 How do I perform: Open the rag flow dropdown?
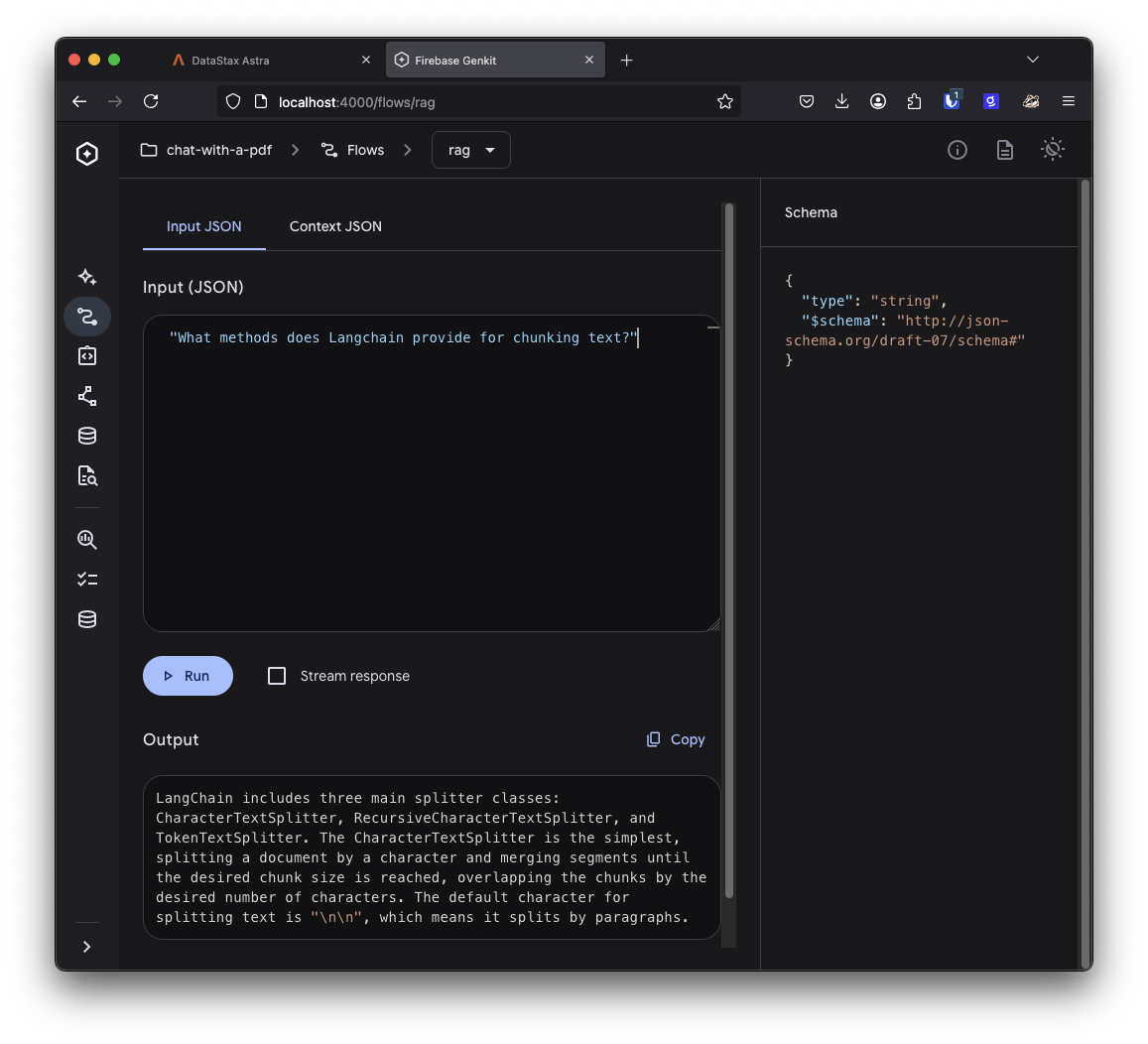coord(471,150)
